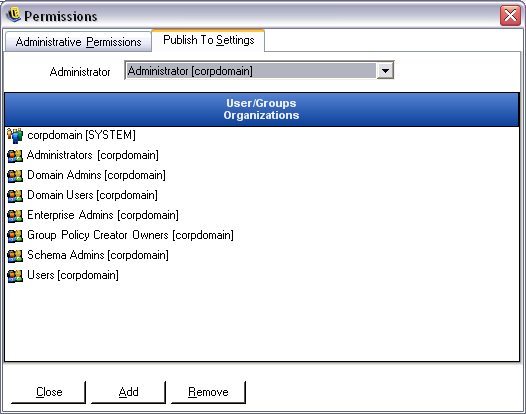Viewport: 526px width, 414px height.
Task: Select Schema Admins [corpdomain] row text
Action: point(98,255)
